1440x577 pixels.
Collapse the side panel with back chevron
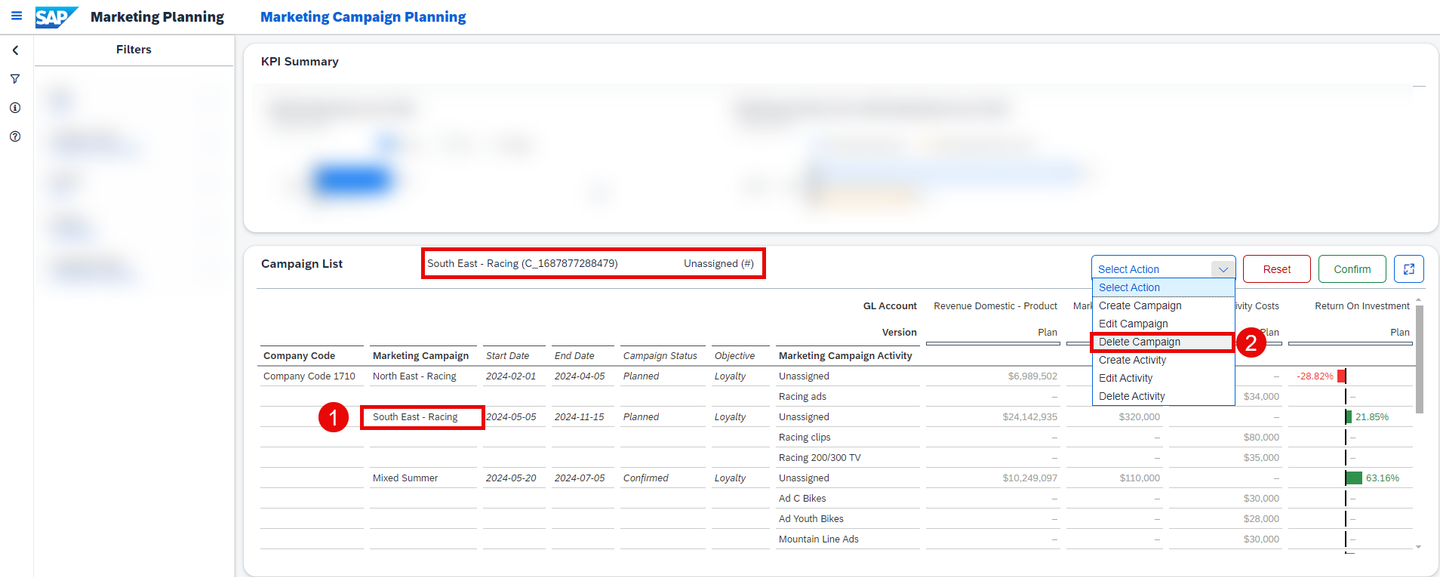[x=15, y=50]
